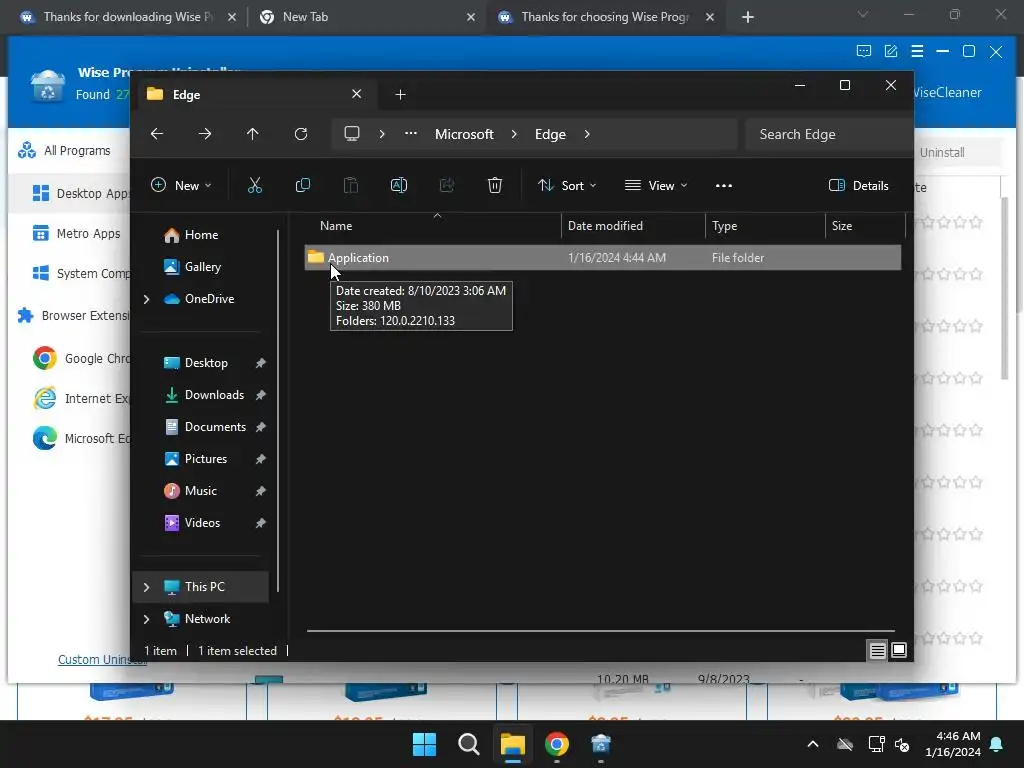Click the chevron after Microsoft breadcrumb
The height and width of the screenshot is (768, 1024).
[x=515, y=134]
